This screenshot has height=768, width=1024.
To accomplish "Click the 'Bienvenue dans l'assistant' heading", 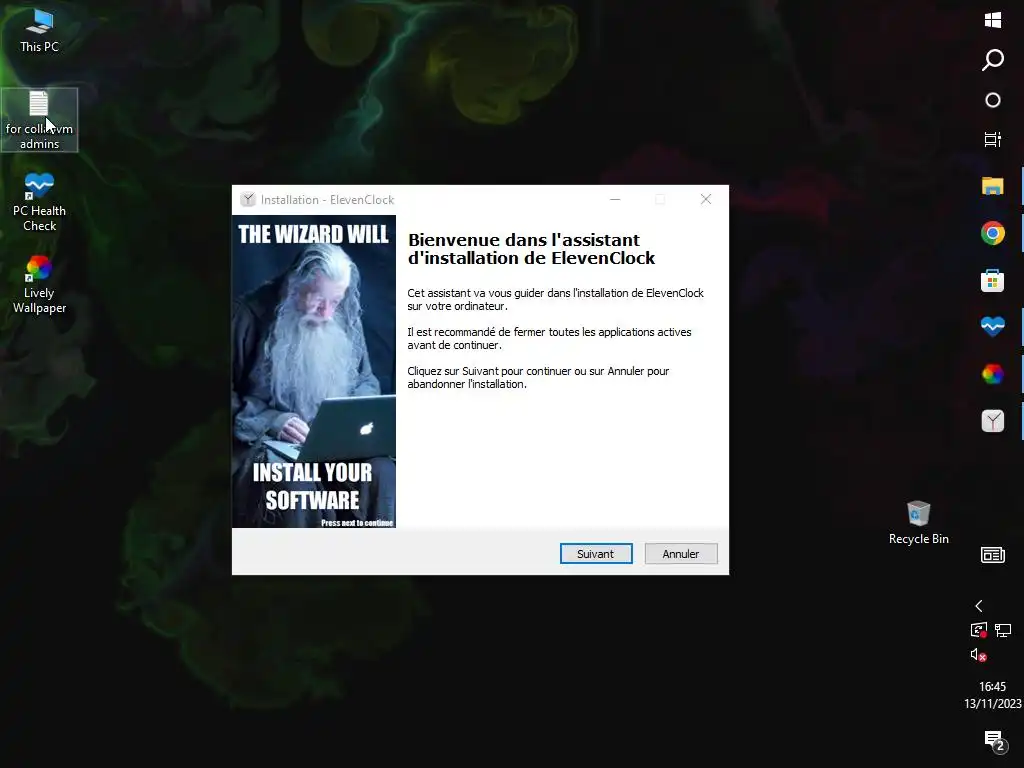I will (x=531, y=249).
